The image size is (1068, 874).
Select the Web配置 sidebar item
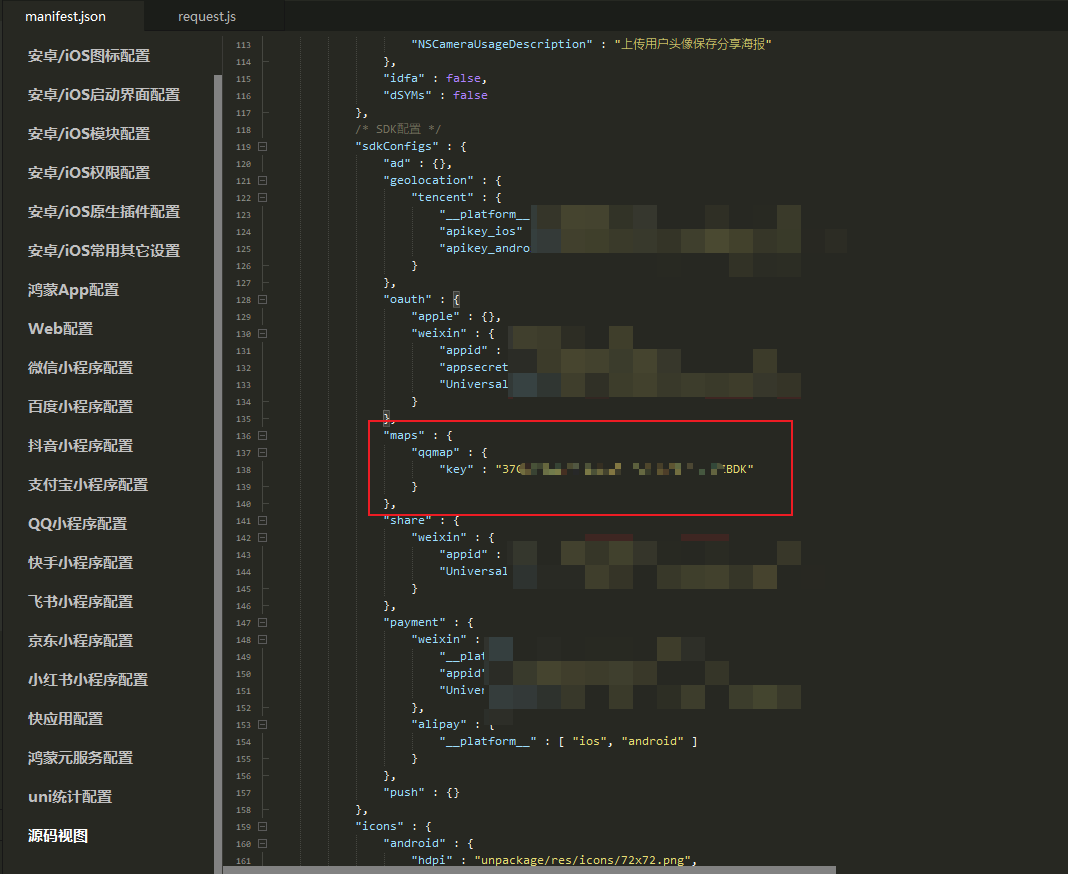tap(60, 329)
